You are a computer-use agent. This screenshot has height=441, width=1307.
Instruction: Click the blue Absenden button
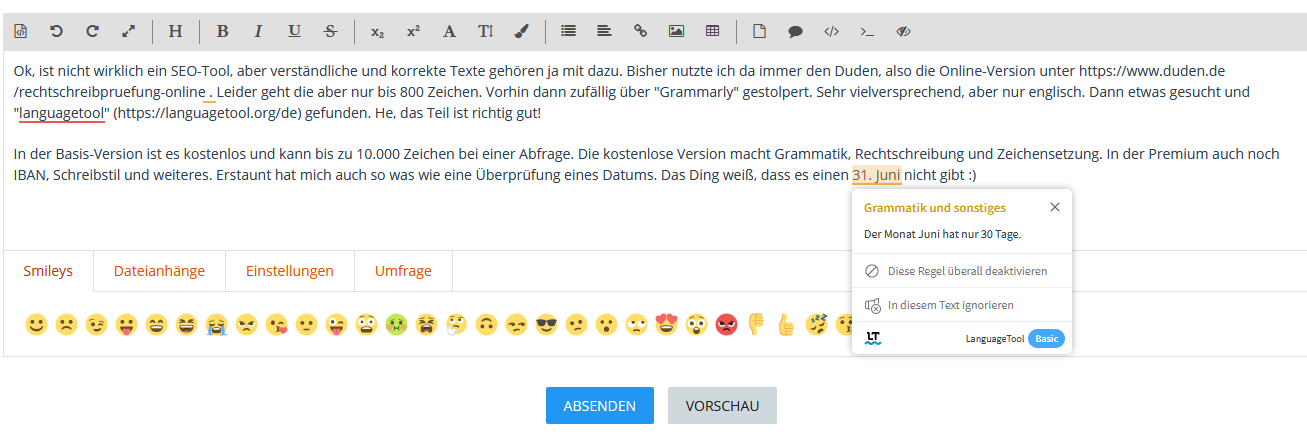[x=599, y=406]
